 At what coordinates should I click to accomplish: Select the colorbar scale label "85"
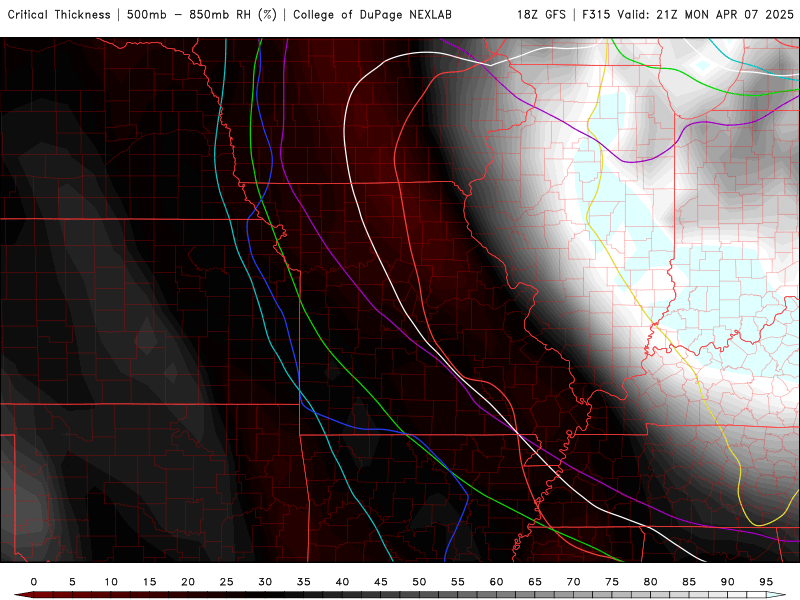point(689,582)
